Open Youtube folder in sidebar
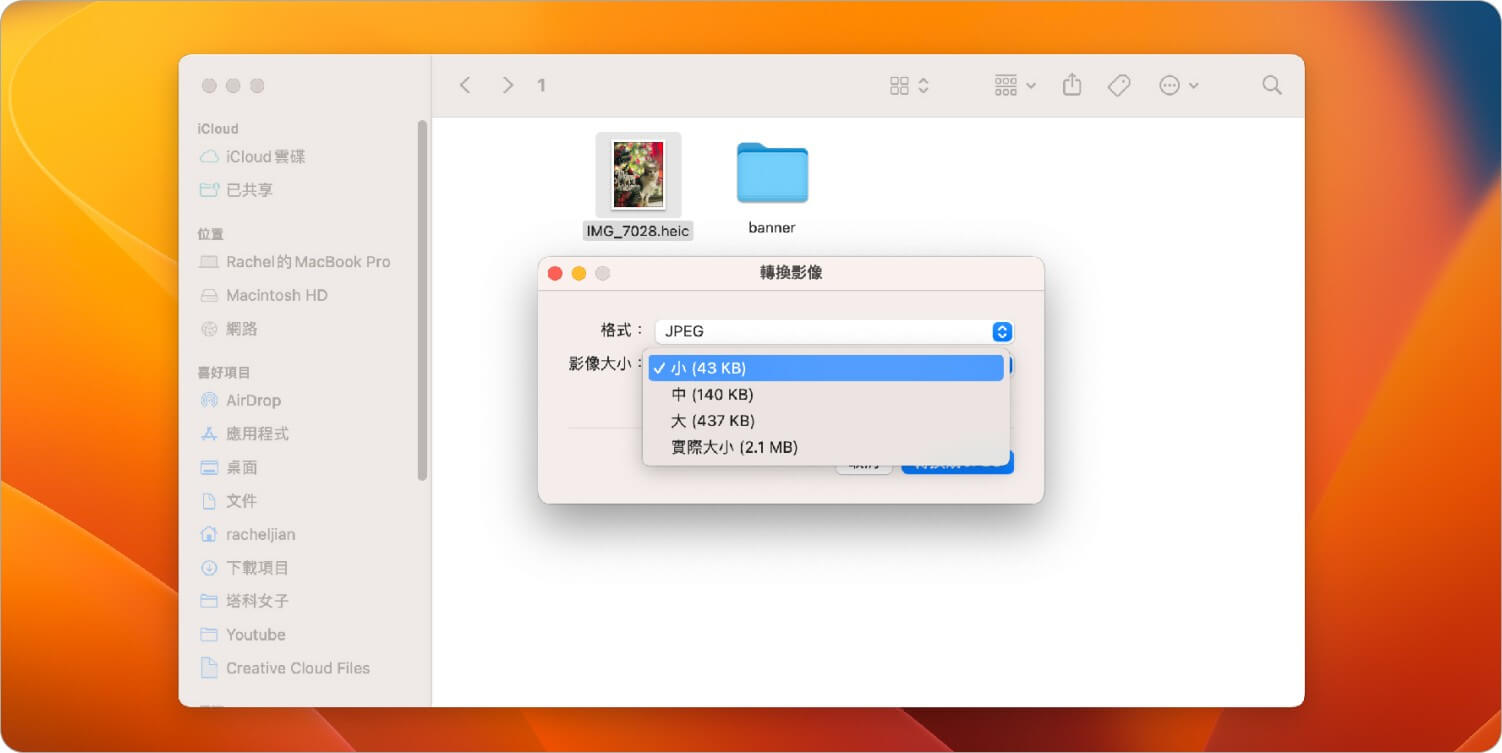 [x=243, y=635]
